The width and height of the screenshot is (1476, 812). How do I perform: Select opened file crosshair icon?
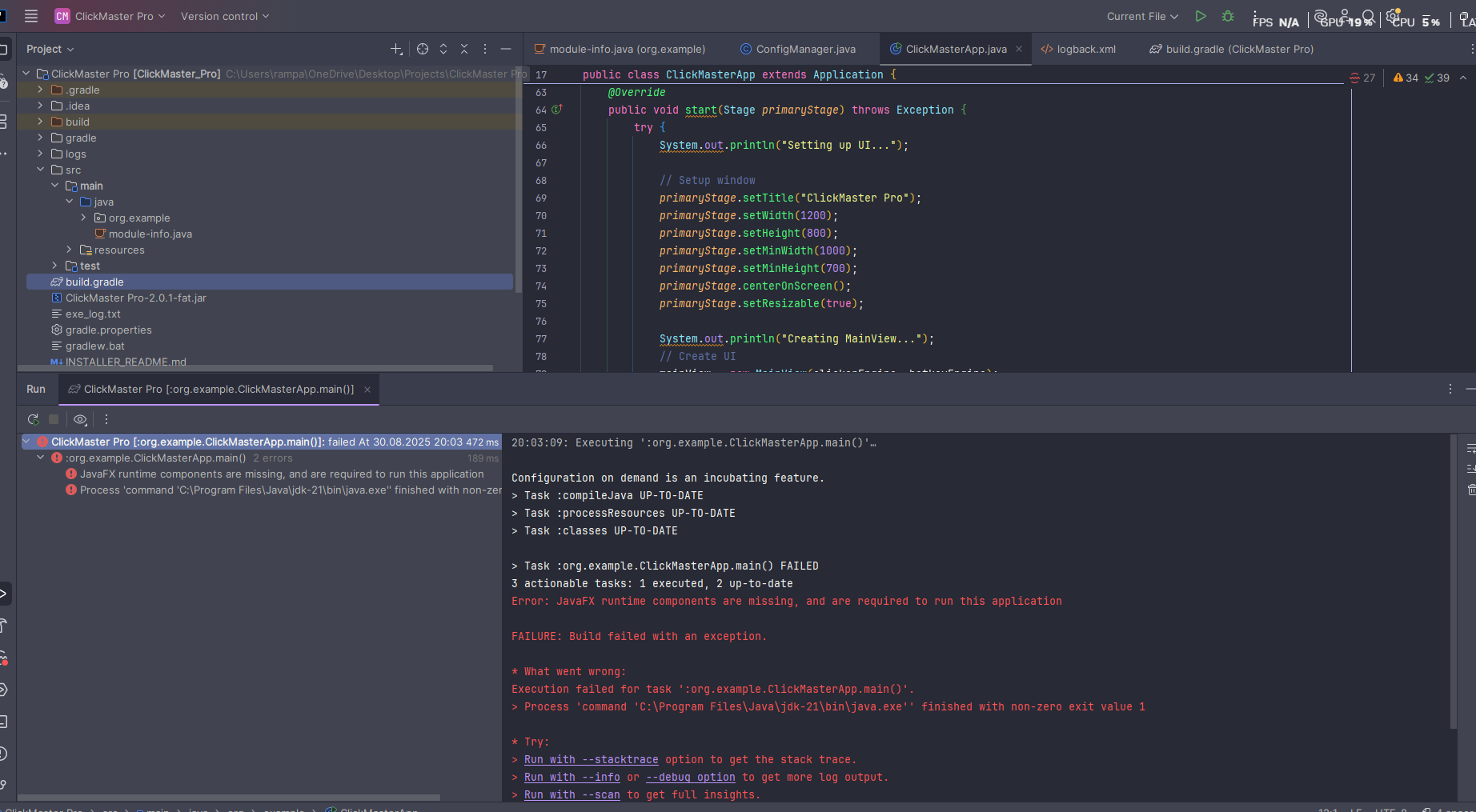(x=423, y=49)
